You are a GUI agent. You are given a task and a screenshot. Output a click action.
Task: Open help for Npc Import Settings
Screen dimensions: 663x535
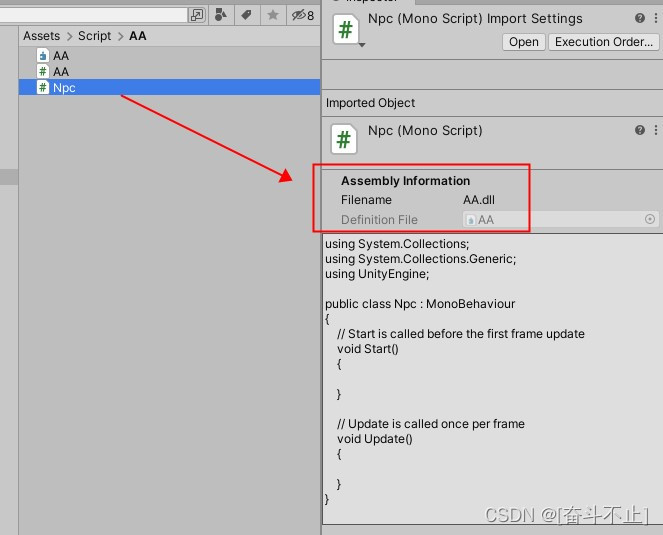click(639, 18)
